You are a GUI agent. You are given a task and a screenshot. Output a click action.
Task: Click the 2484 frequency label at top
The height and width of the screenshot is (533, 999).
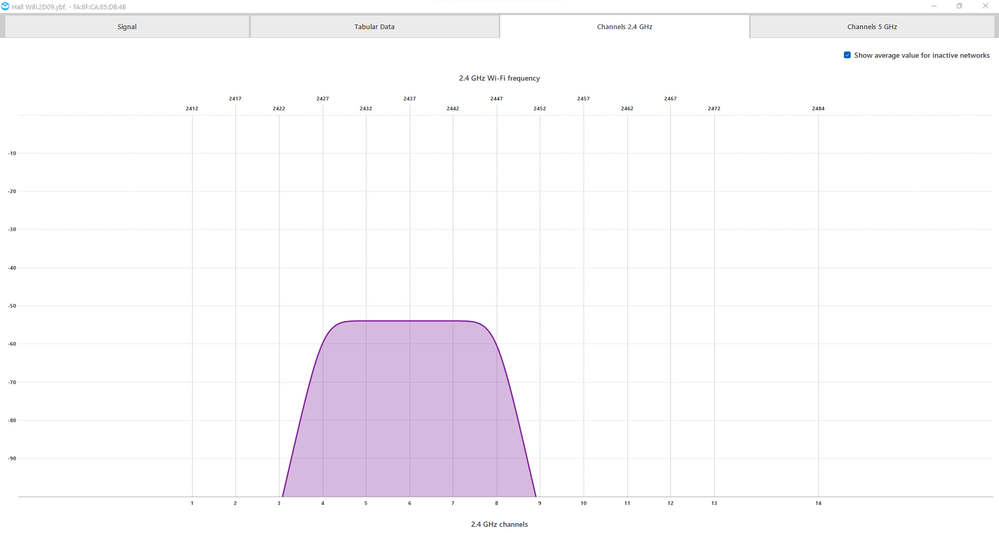click(818, 108)
